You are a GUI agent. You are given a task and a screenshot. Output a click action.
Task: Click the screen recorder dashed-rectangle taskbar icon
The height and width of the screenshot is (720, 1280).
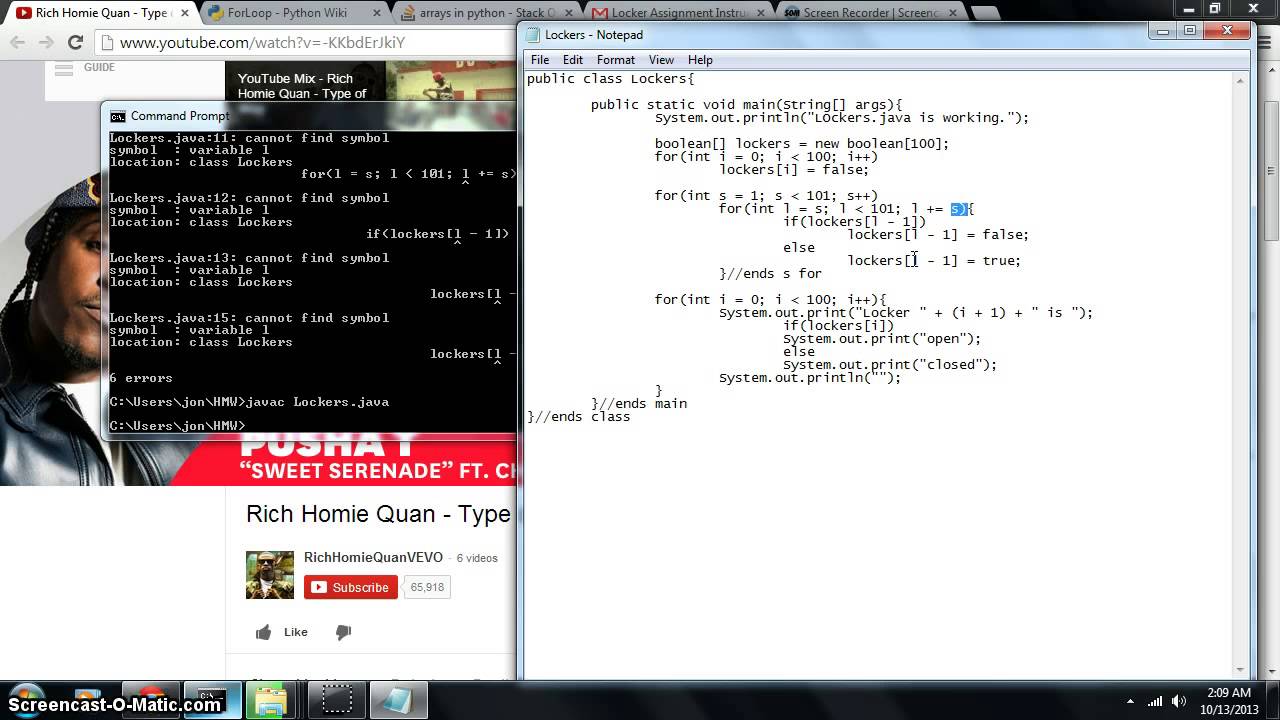point(337,700)
